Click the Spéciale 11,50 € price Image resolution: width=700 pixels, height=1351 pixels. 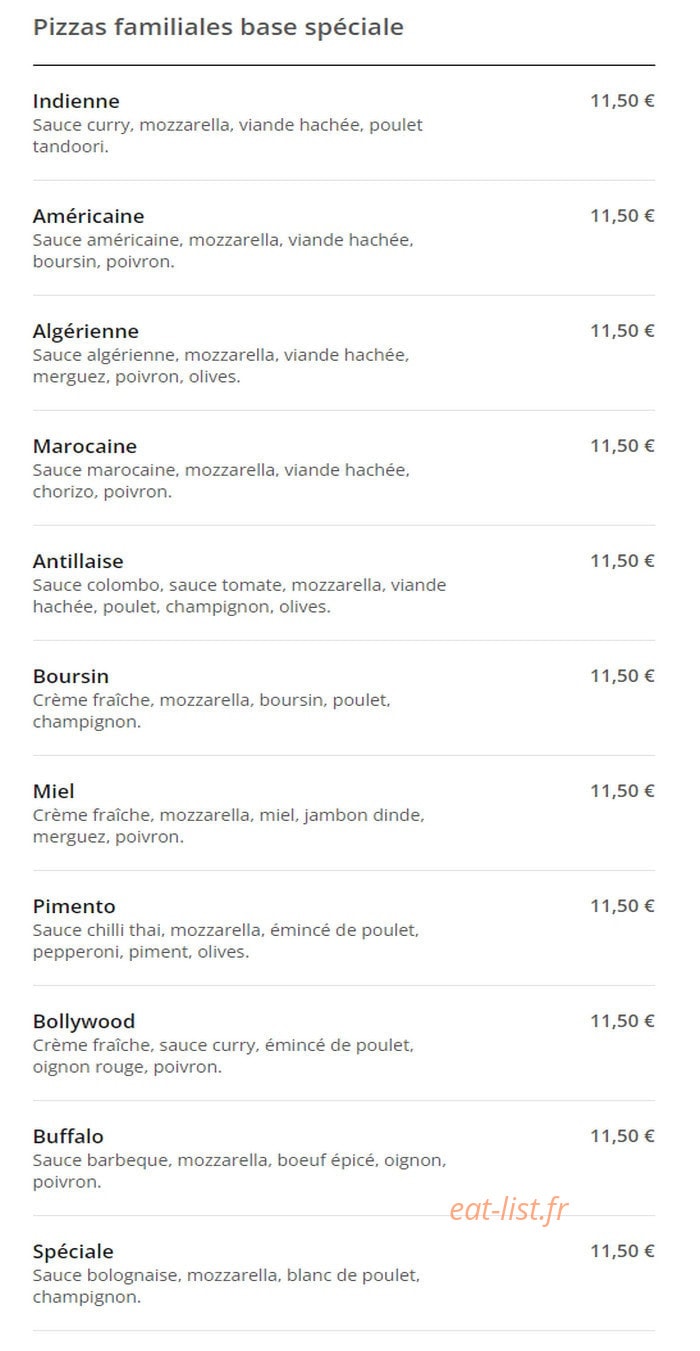622,1251
